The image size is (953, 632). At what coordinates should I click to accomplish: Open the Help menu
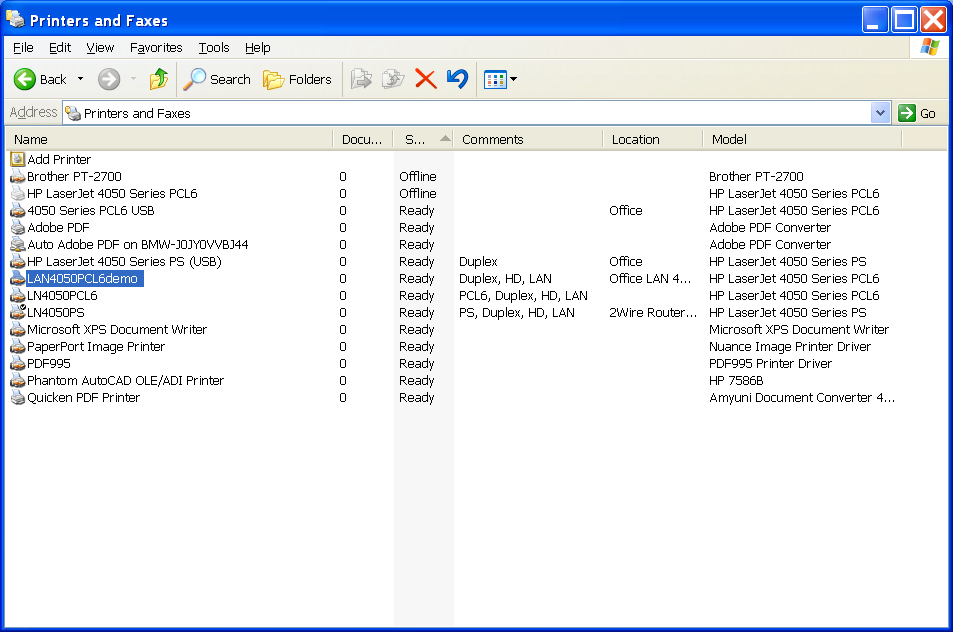[x=258, y=47]
